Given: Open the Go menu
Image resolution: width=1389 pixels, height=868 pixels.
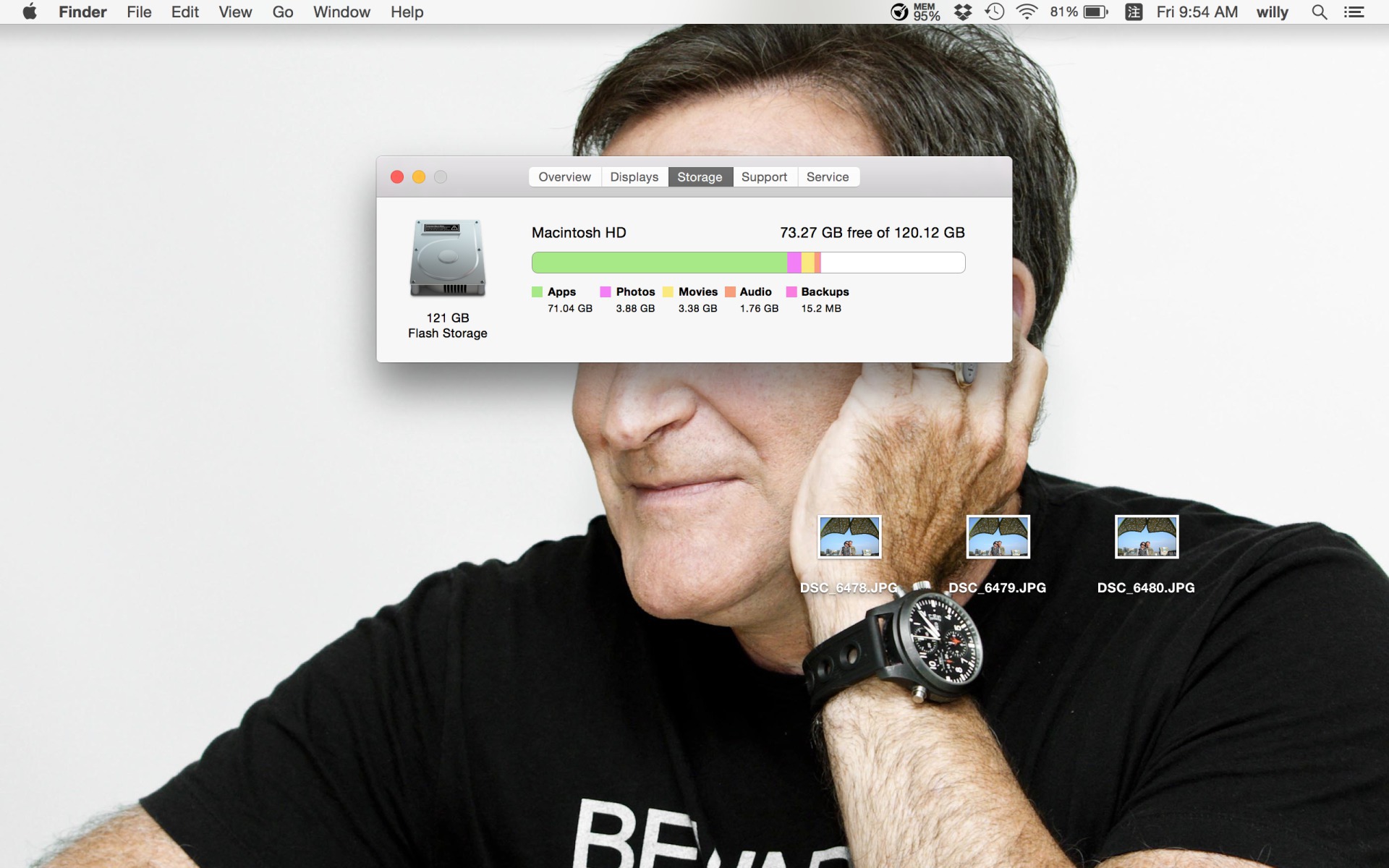Looking at the screenshot, I should point(283,12).
